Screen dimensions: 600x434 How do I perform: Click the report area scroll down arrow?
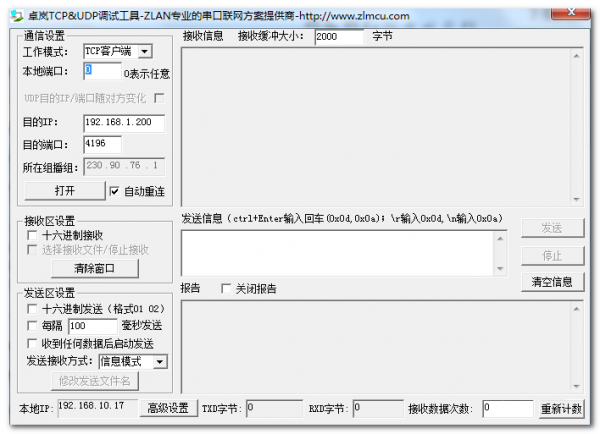point(576,386)
